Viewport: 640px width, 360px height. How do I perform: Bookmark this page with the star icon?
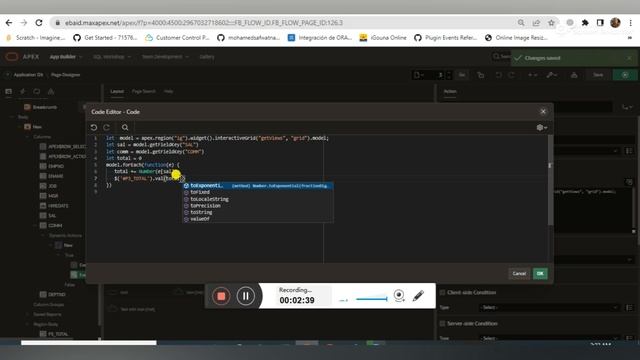click(551, 23)
